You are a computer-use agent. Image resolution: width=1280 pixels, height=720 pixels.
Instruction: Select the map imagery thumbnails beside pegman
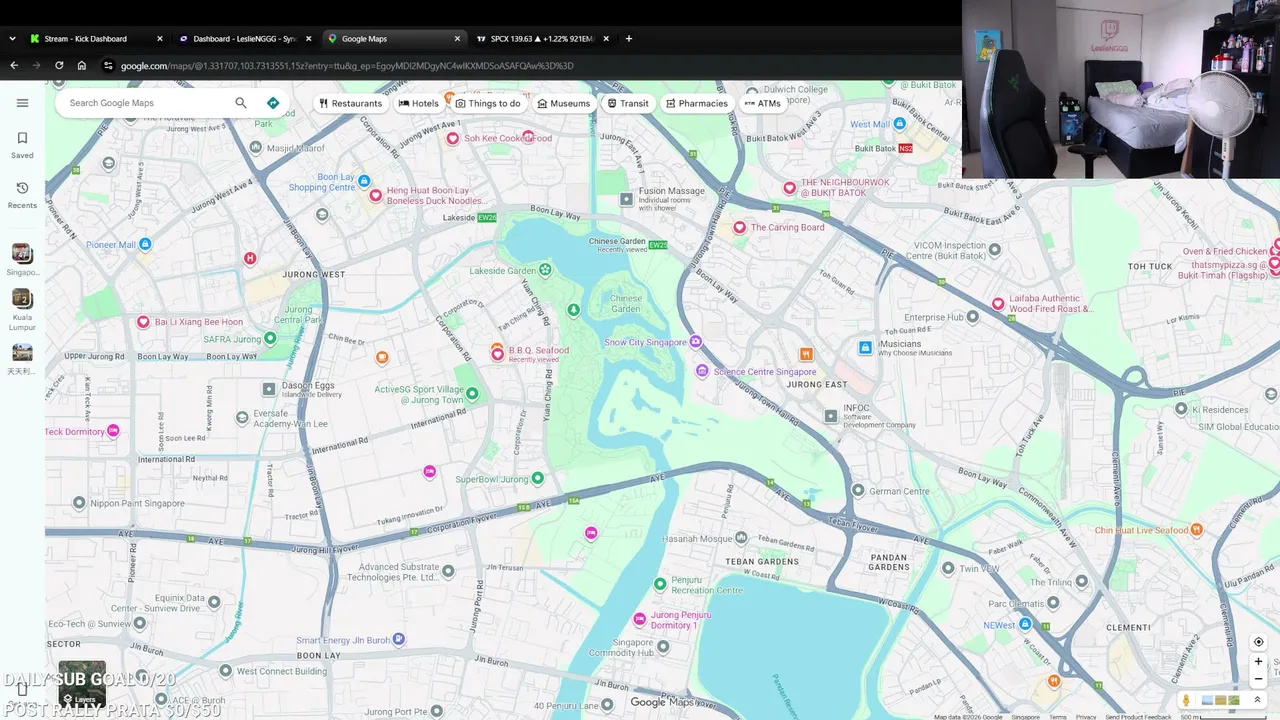pyautogui.click(x=1220, y=700)
